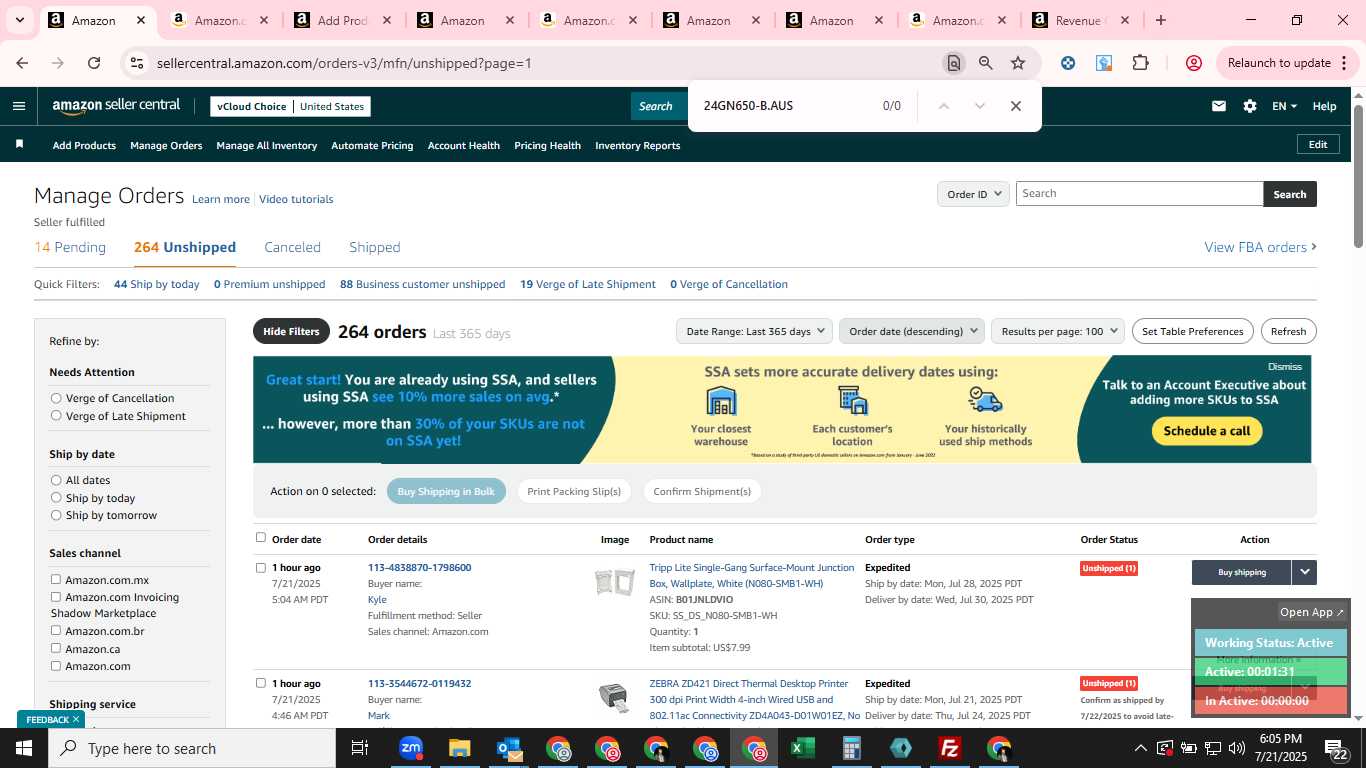This screenshot has width=1366, height=768.
Task: Reload the page
Action: pyautogui.click(x=94, y=63)
